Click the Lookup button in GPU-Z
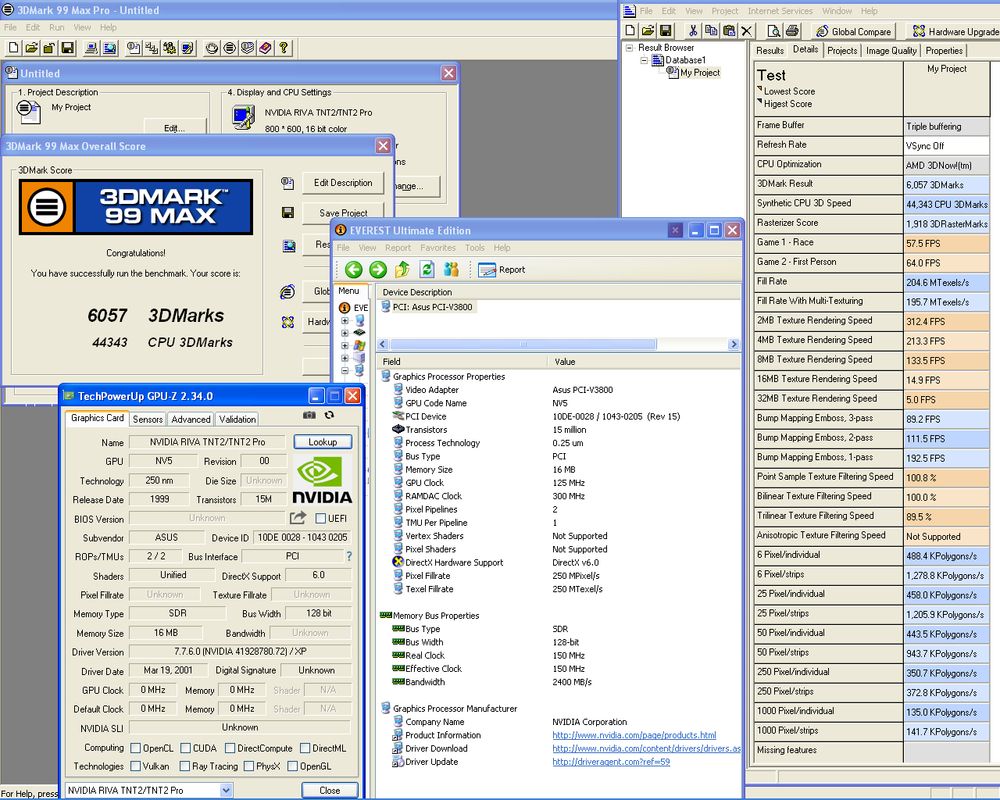The height and width of the screenshot is (800, 1000). pyautogui.click(x=323, y=442)
